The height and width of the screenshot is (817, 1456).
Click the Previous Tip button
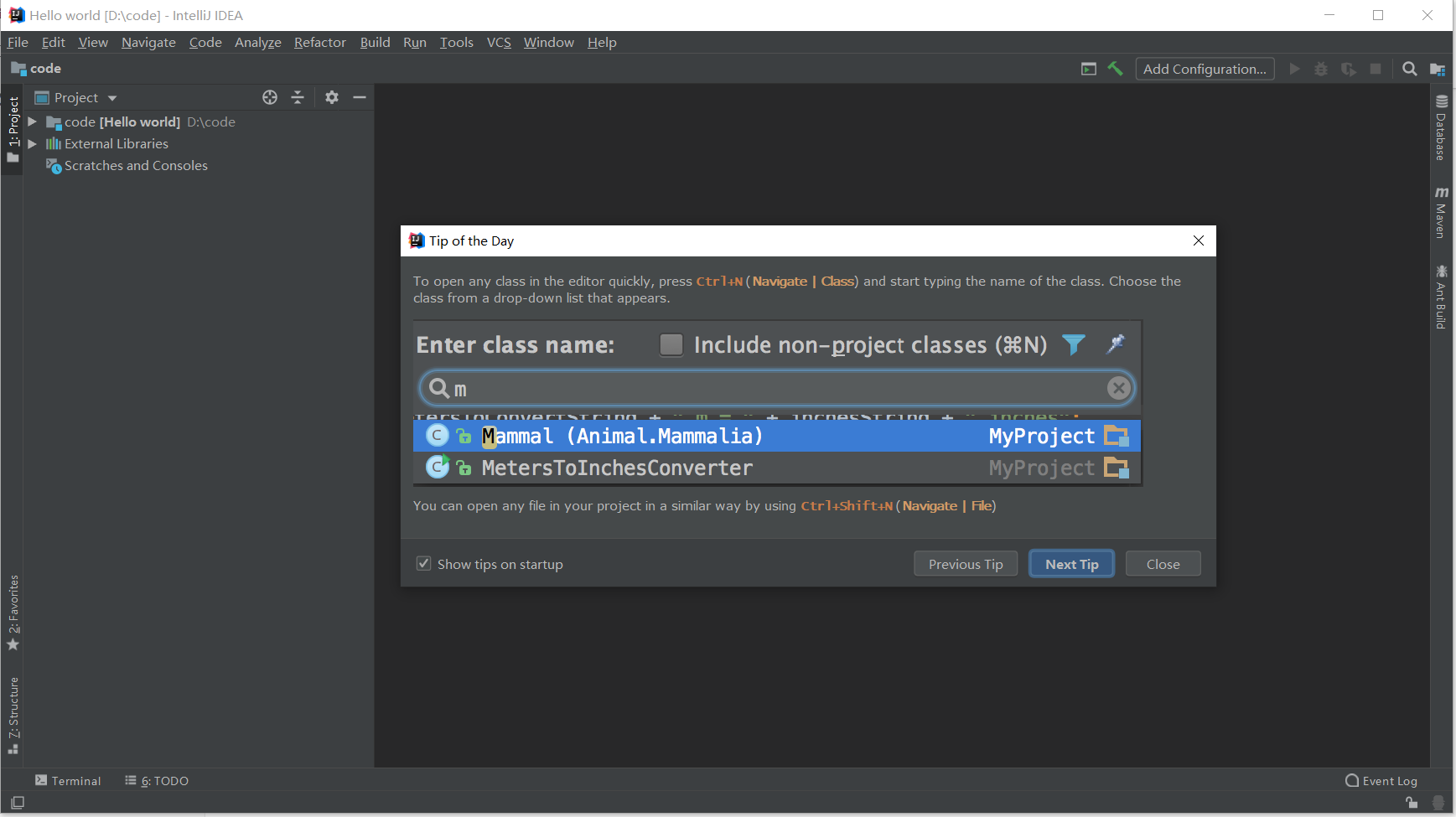[966, 564]
